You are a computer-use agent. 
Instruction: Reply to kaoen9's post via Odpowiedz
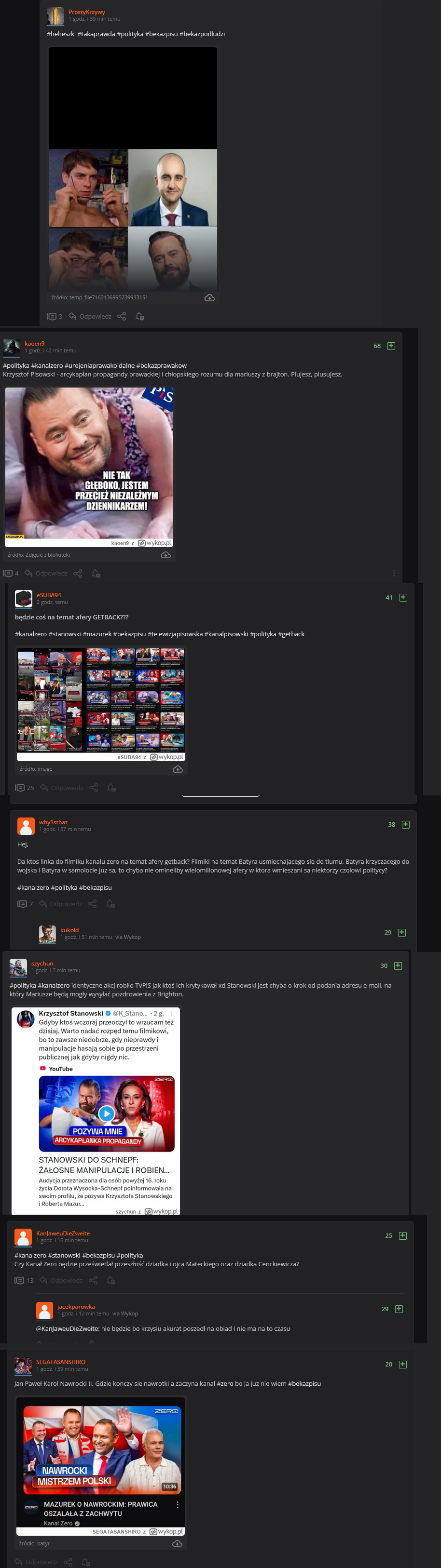(x=46, y=574)
